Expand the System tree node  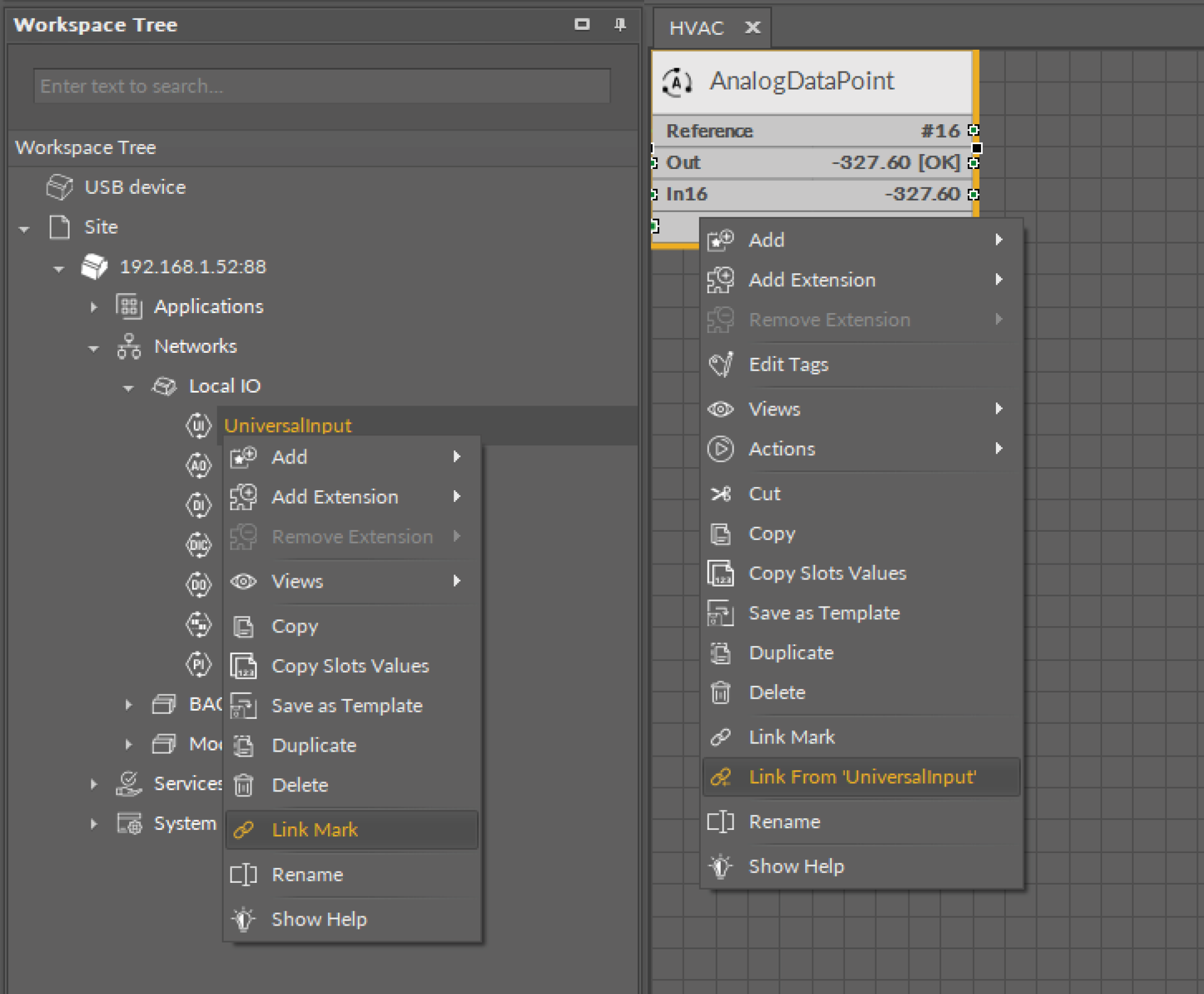[94, 824]
